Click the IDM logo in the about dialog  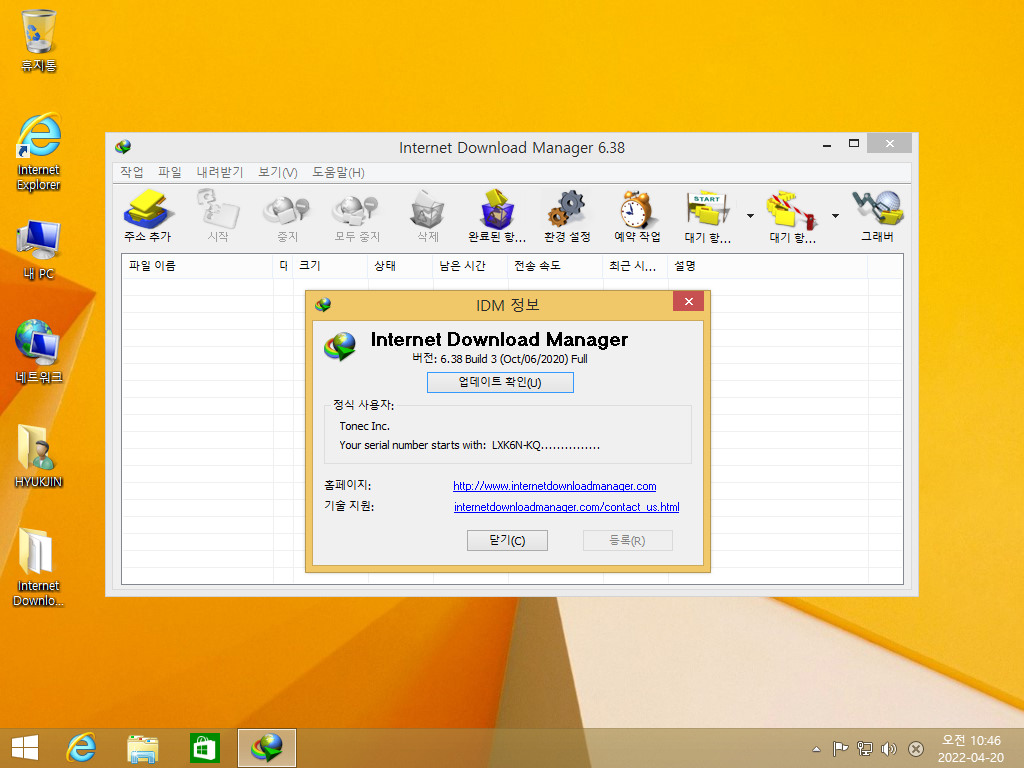pyautogui.click(x=340, y=346)
